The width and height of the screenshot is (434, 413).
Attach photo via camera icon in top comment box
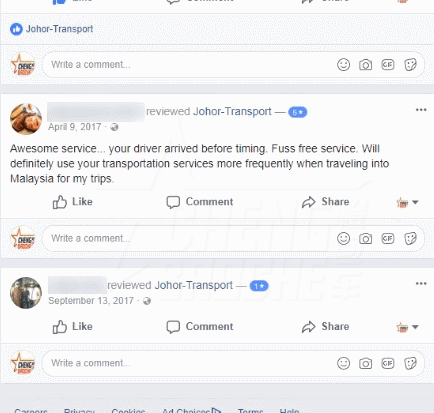(x=365, y=64)
